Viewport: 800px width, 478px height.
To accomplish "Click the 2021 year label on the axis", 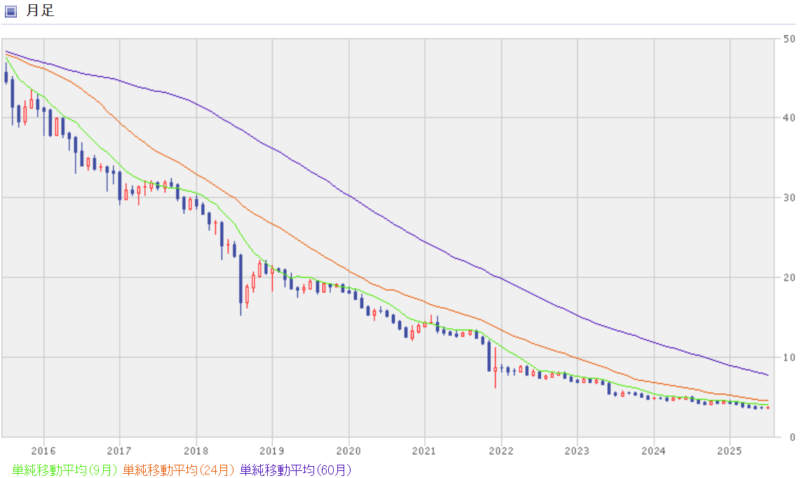I will click(424, 451).
